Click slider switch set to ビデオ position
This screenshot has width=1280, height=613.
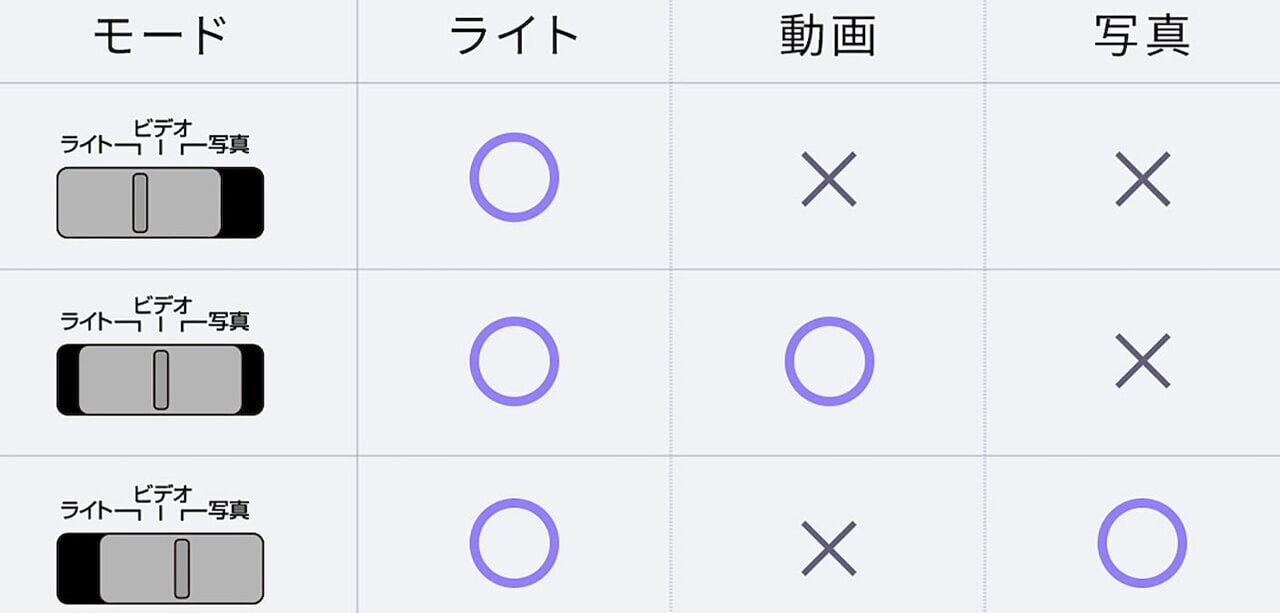coord(160,379)
